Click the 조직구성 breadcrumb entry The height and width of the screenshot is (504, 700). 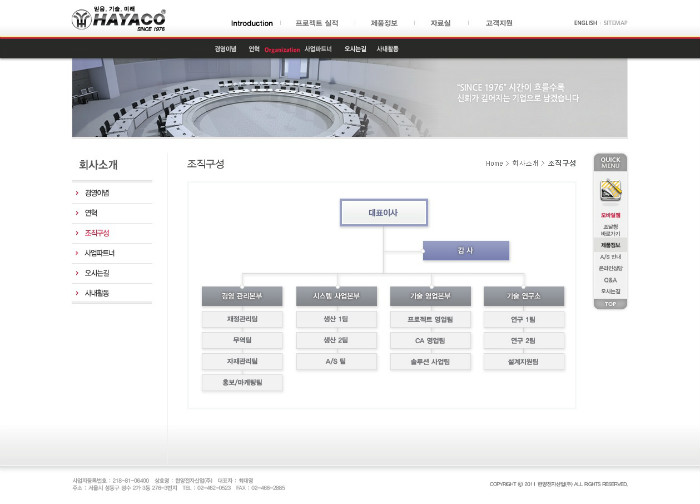click(562, 163)
